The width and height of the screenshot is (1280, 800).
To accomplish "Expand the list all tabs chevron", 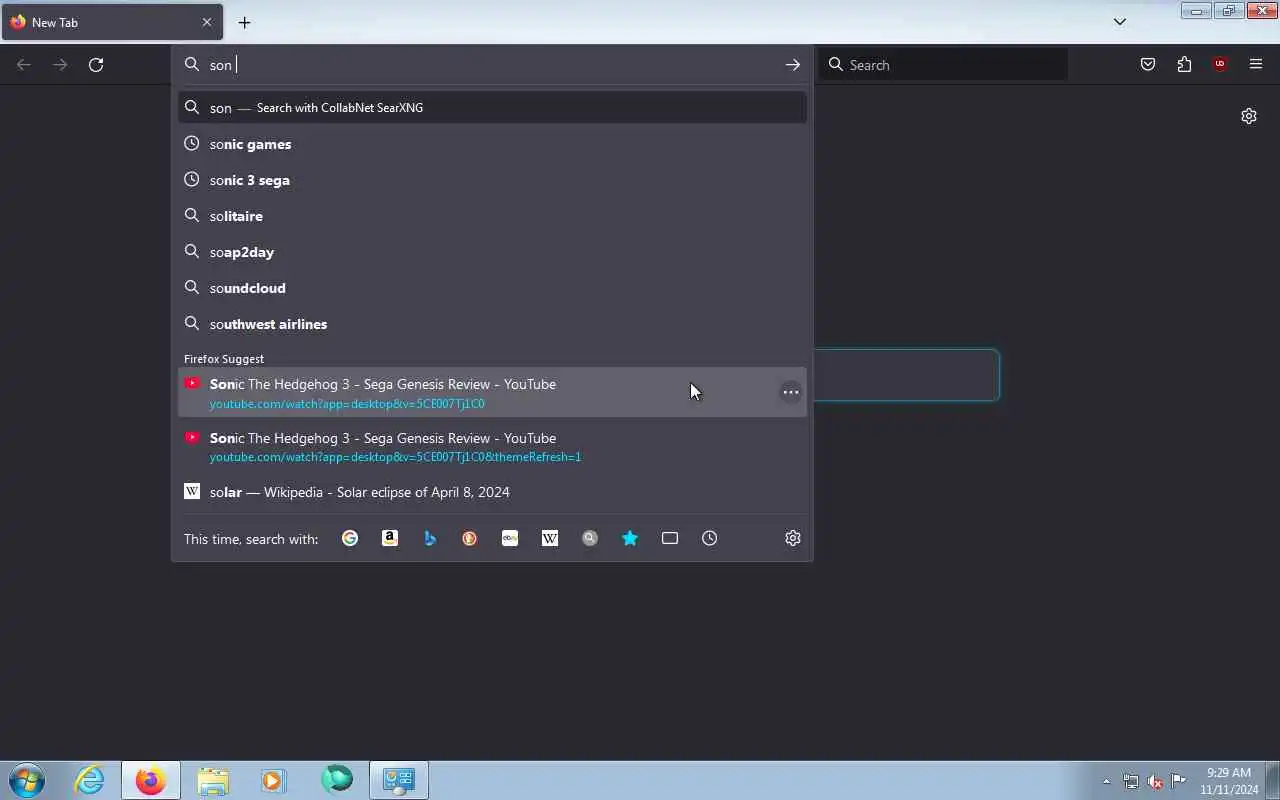I will (x=1120, y=22).
